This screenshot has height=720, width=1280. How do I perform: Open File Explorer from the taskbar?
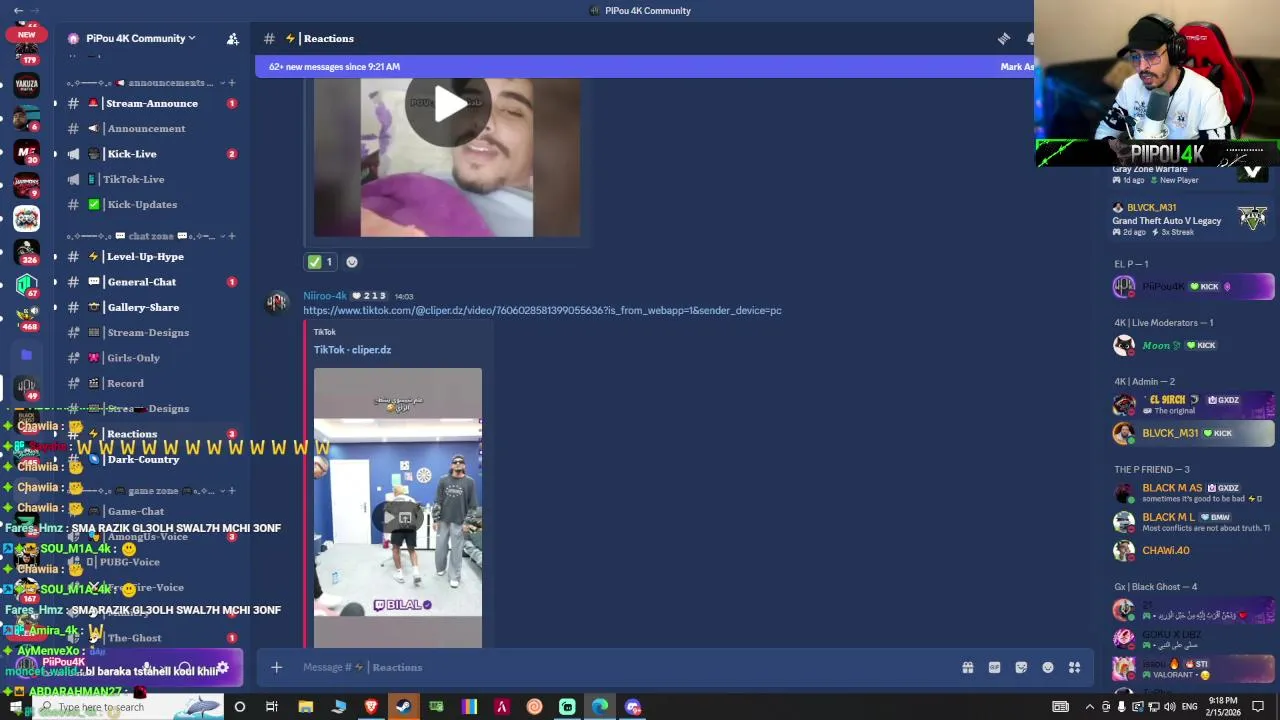point(306,707)
